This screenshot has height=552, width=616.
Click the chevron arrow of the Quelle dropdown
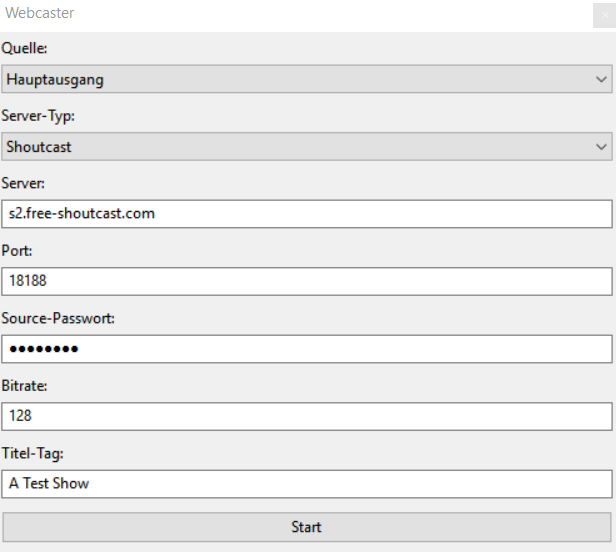pos(601,79)
